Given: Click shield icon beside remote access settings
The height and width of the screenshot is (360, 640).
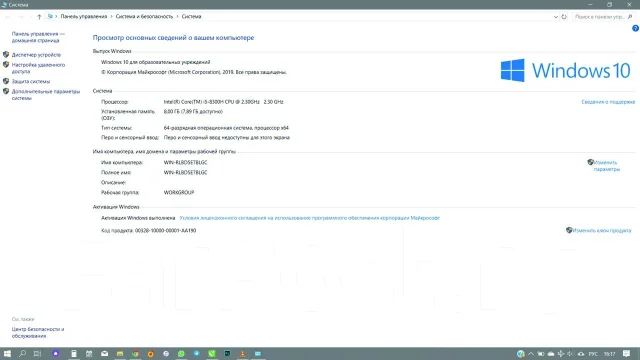Looking at the screenshot, I should [x=6, y=64].
